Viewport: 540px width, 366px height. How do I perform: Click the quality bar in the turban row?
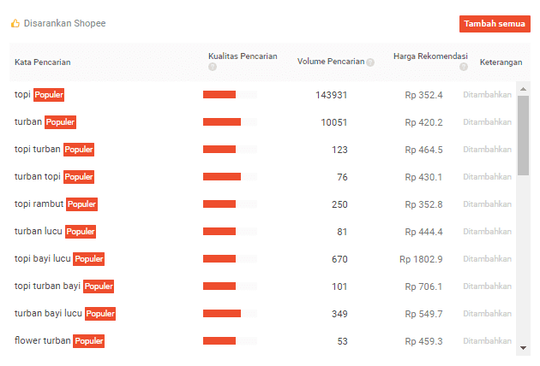(230, 122)
